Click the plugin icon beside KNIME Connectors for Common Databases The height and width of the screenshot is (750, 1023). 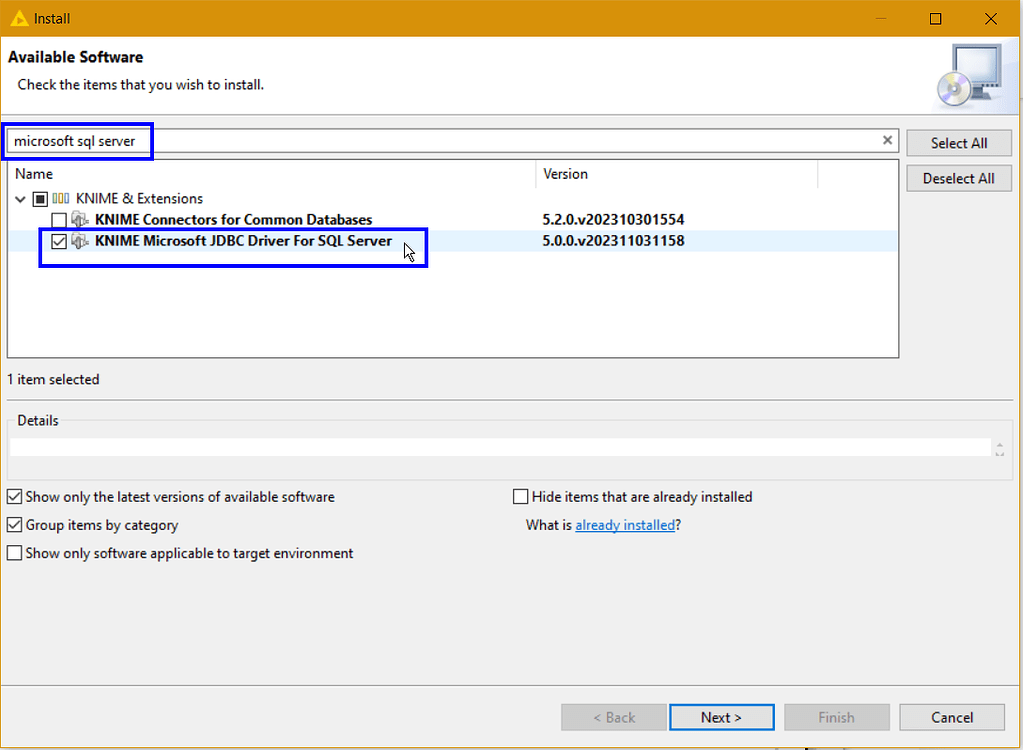point(80,219)
